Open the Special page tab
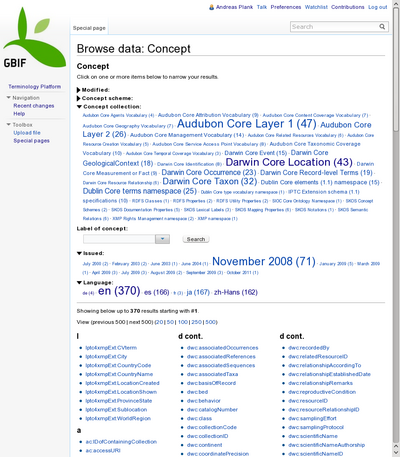The height and width of the screenshot is (457, 400). coord(89,28)
